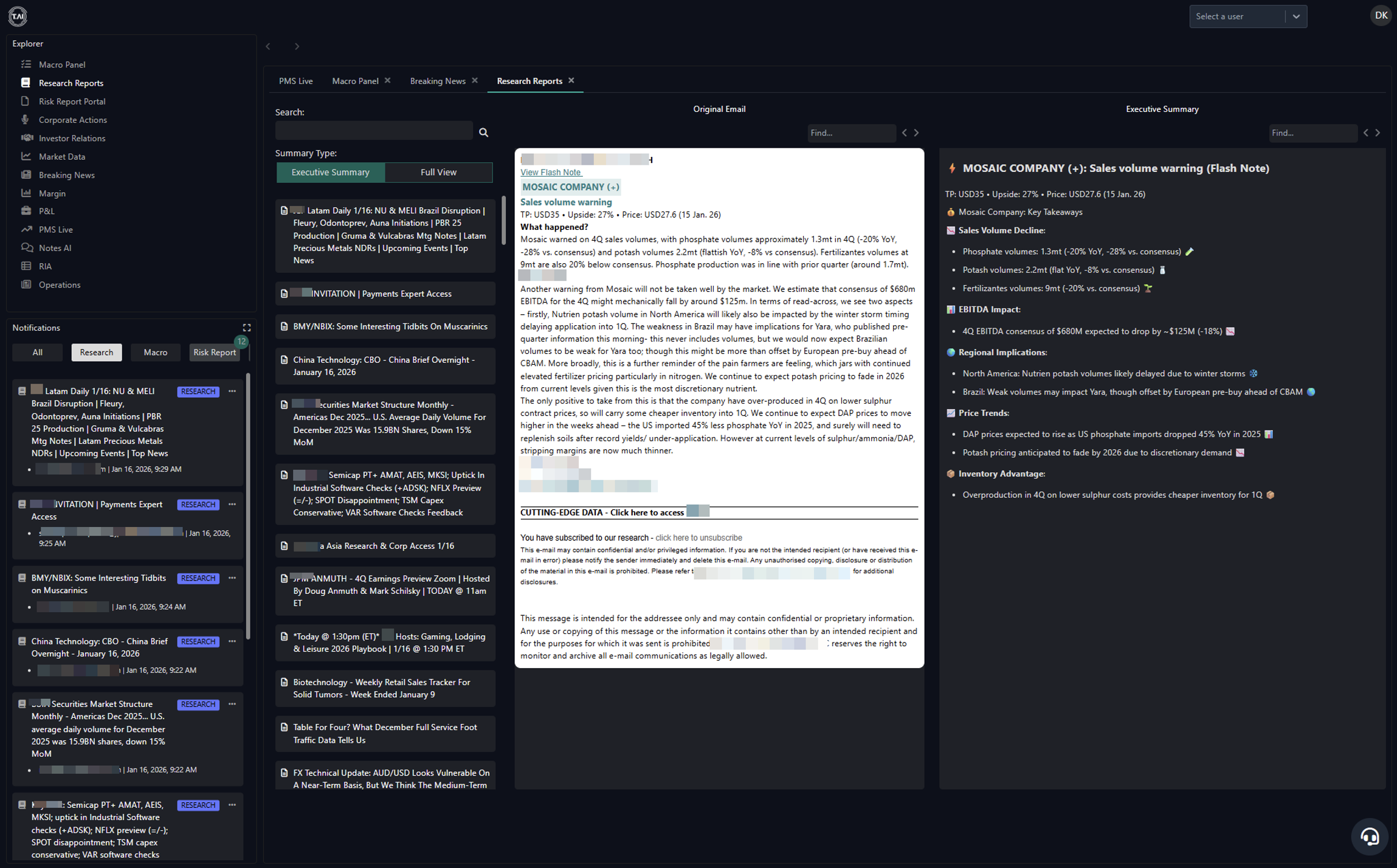Open the support headset chat icon
Image resolution: width=1397 pixels, height=868 pixels.
coord(1370,837)
